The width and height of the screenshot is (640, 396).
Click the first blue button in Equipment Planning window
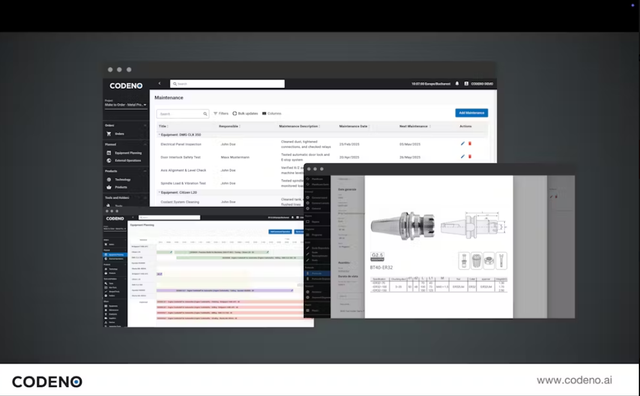pos(280,232)
